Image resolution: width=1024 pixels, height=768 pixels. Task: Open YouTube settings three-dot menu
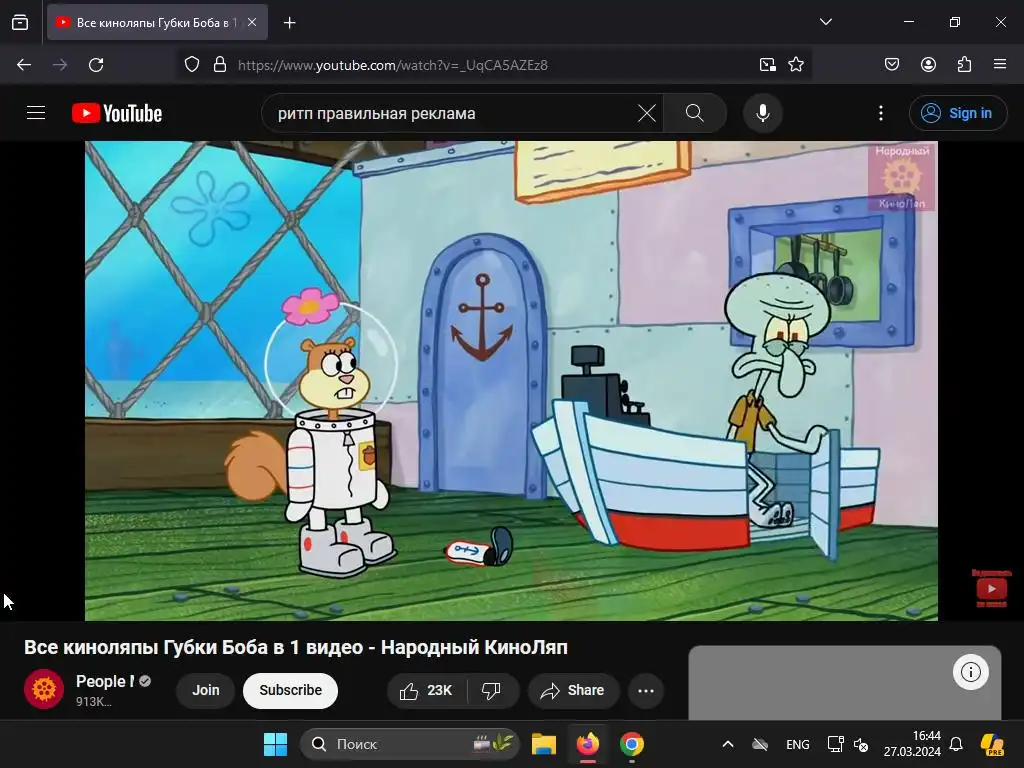tap(881, 113)
